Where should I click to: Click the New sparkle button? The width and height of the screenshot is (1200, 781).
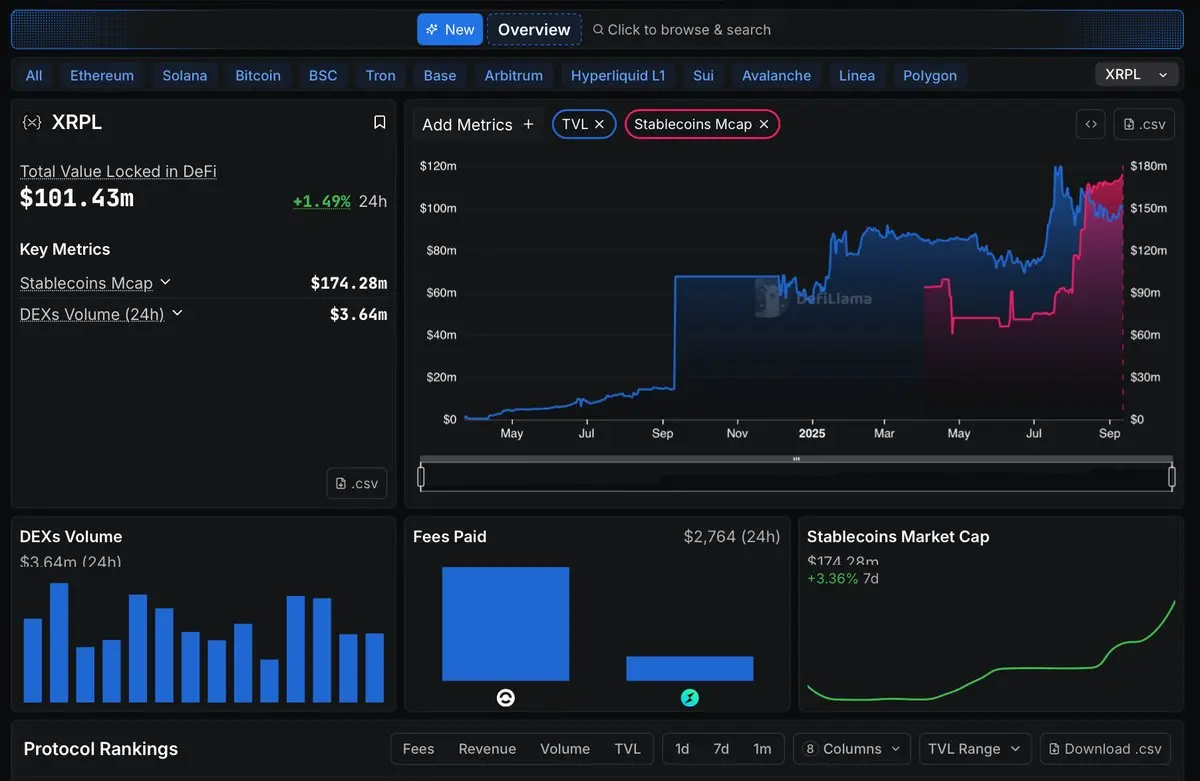[450, 29]
